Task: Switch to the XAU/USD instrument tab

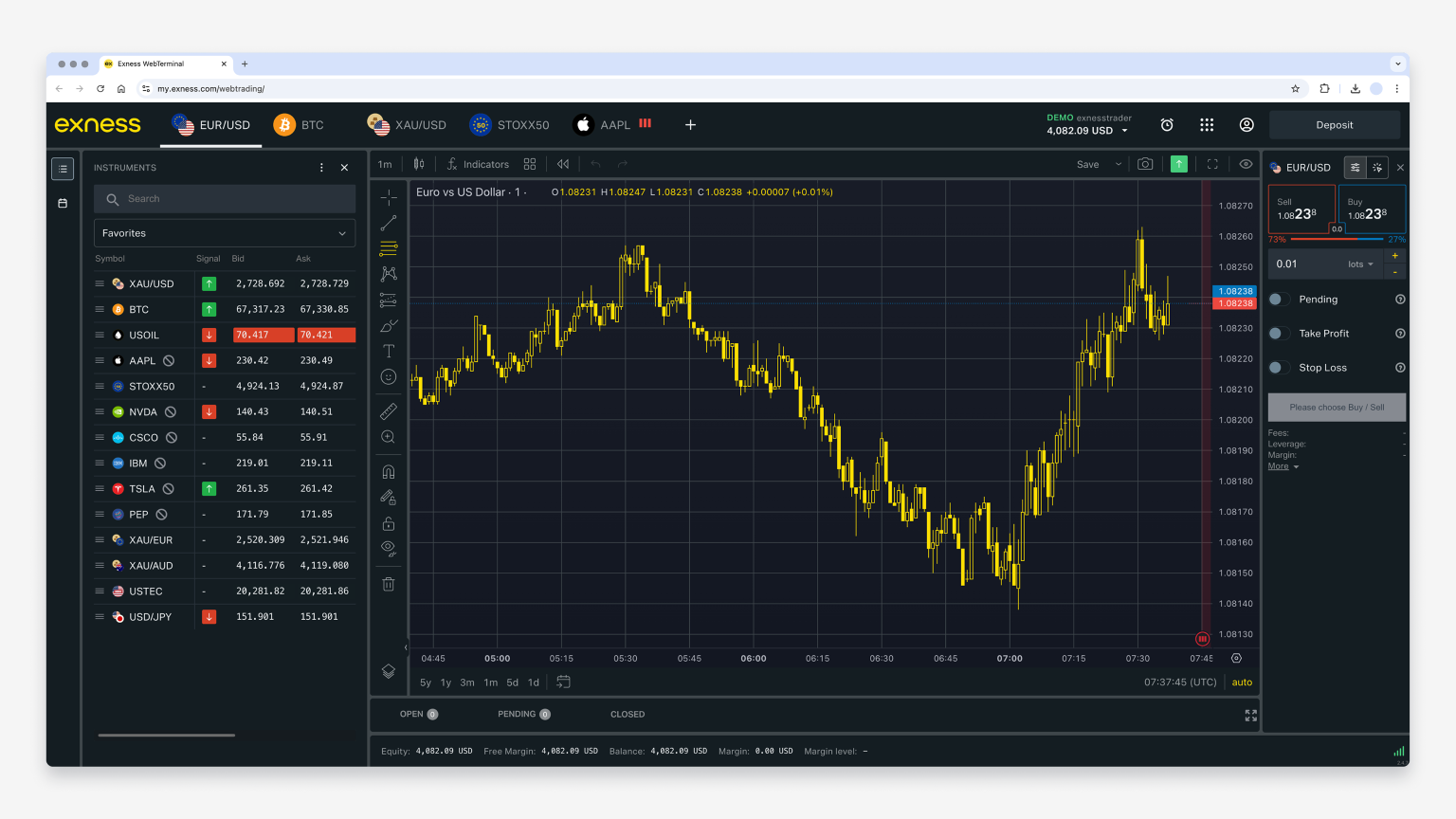Action: pos(407,125)
